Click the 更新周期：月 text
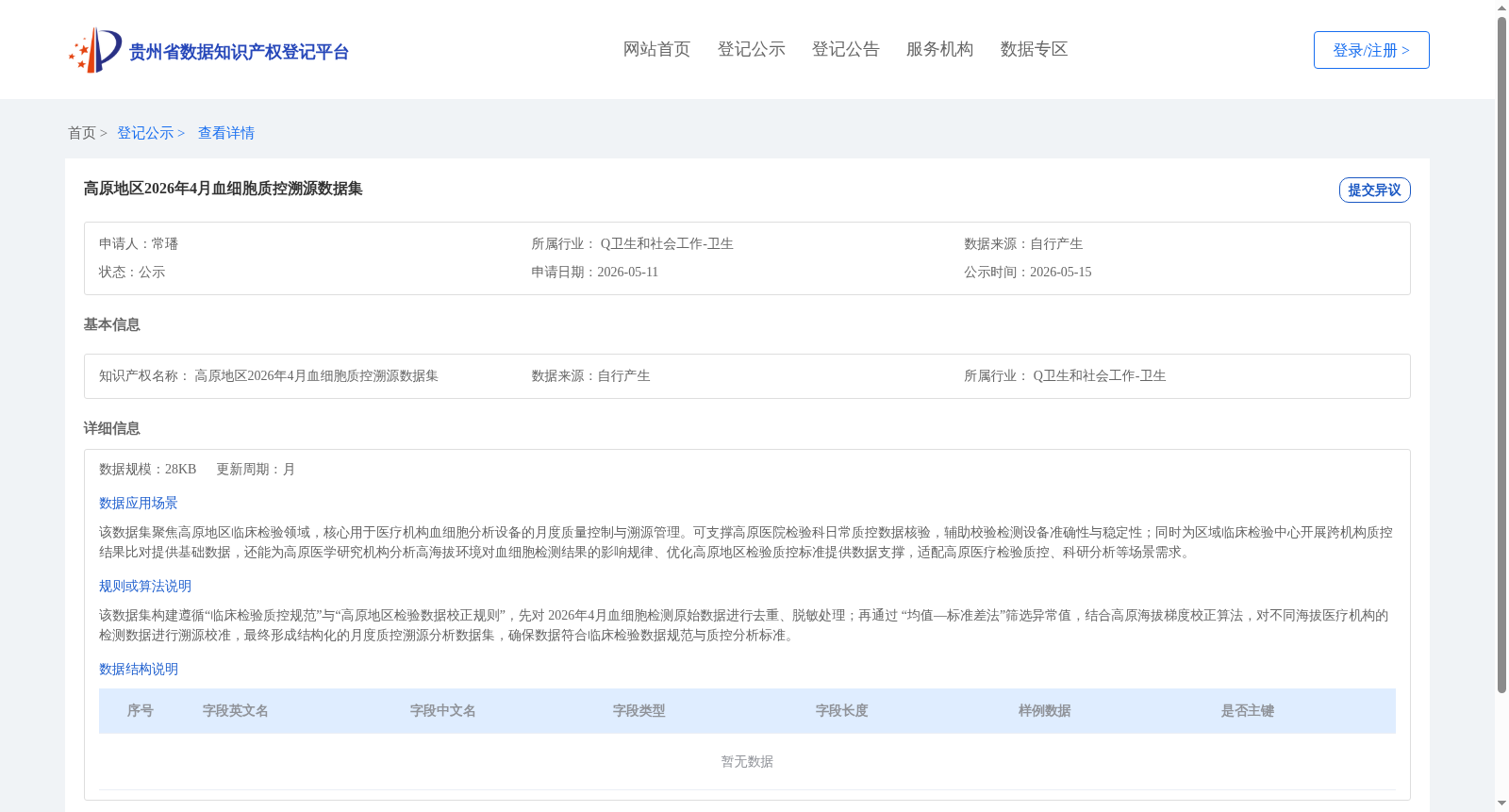The image size is (1509, 812). 257,469
